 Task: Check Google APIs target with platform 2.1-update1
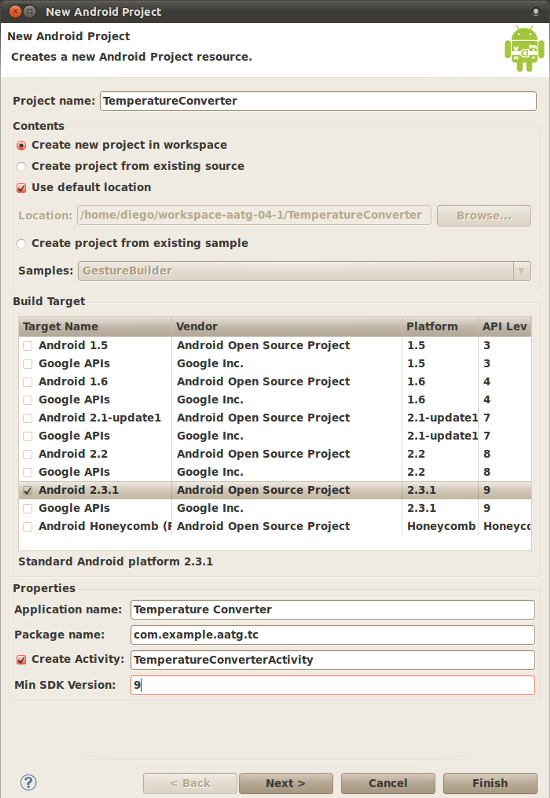click(x=27, y=437)
